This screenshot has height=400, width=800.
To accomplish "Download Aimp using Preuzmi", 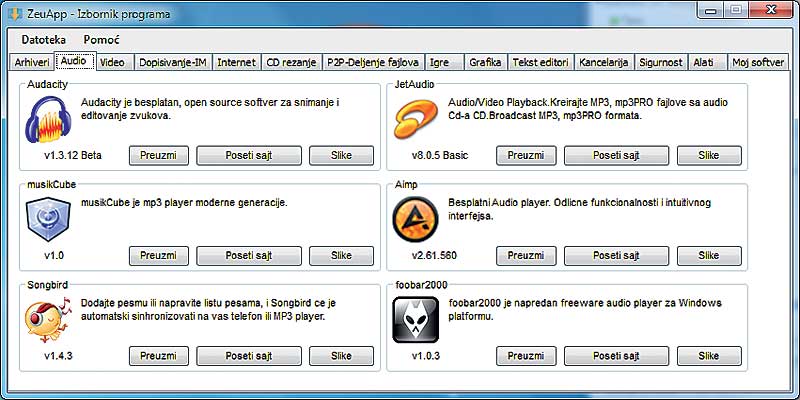I will 526,256.
